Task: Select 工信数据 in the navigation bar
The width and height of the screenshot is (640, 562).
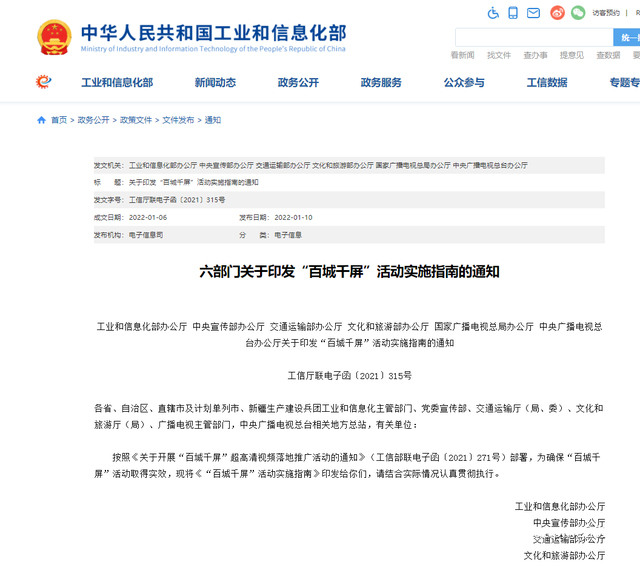Action: click(x=547, y=83)
